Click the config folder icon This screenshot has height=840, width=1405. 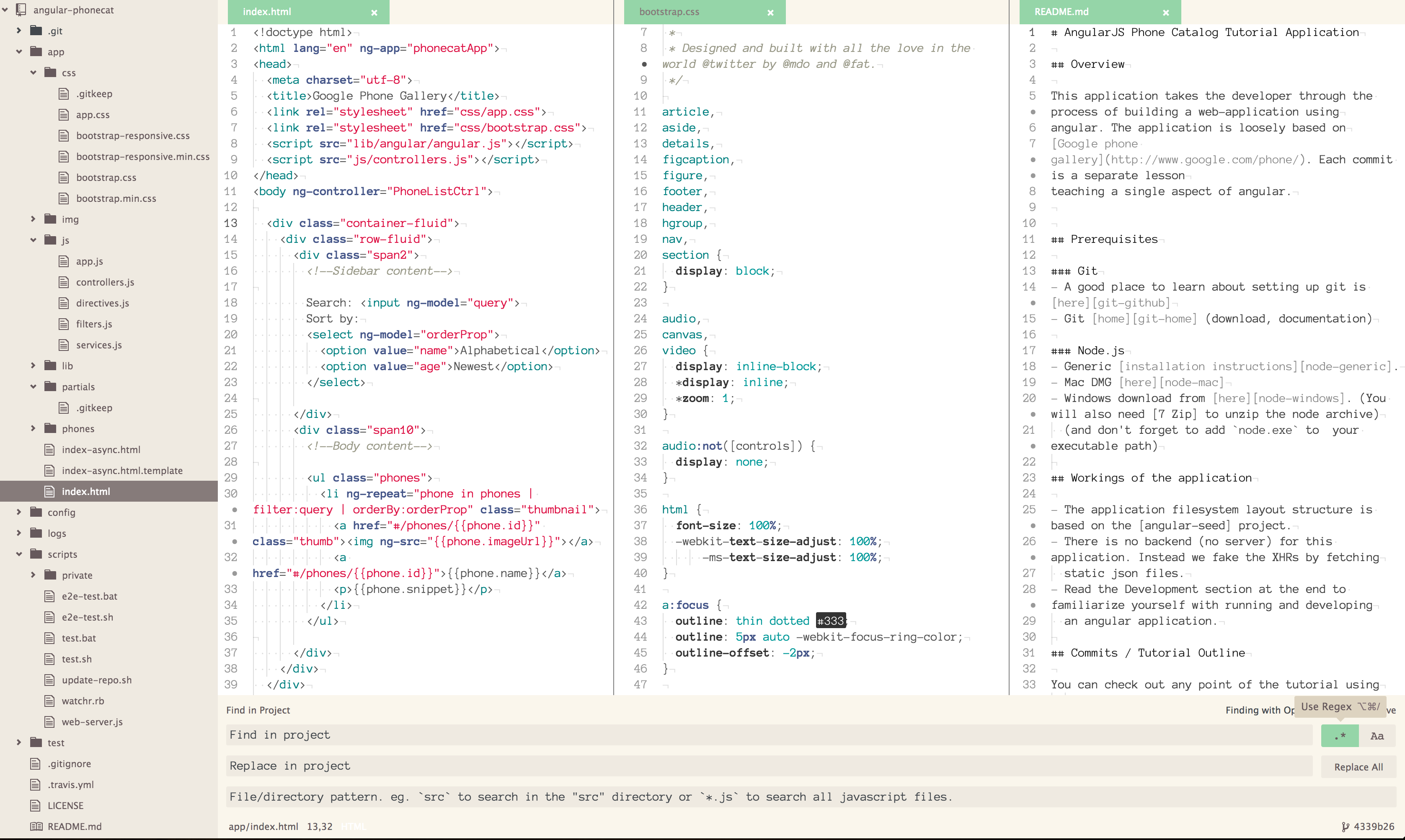pos(36,512)
